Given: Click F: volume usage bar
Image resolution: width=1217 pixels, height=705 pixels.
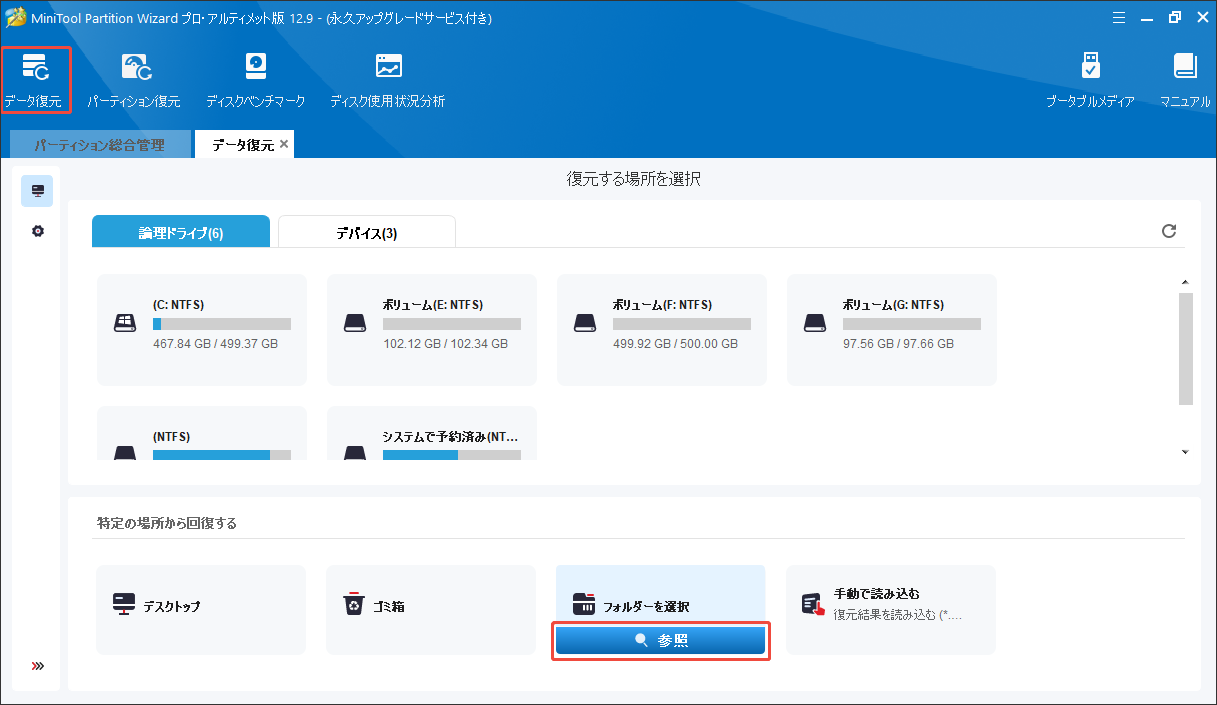Looking at the screenshot, I should pyautogui.click(x=682, y=324).
